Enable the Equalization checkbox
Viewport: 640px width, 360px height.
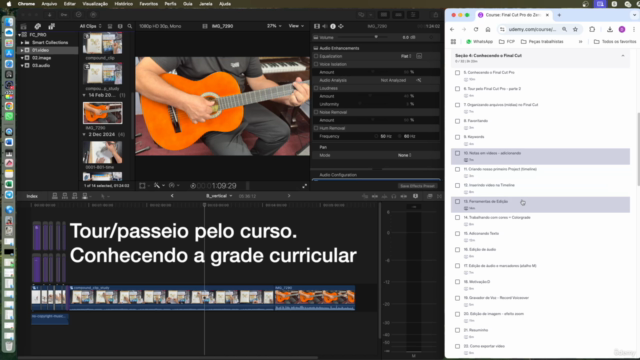(x=316, y=56)
